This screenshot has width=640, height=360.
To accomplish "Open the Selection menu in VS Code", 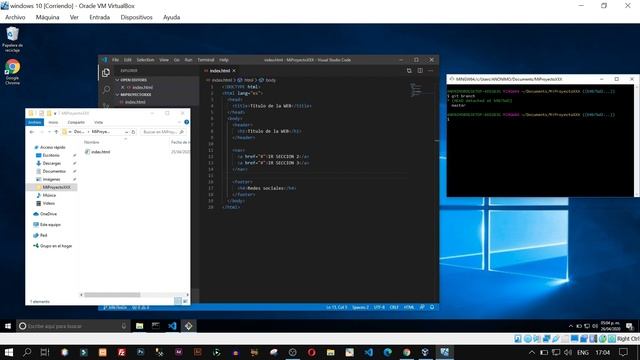I will [x=145, y=60].
